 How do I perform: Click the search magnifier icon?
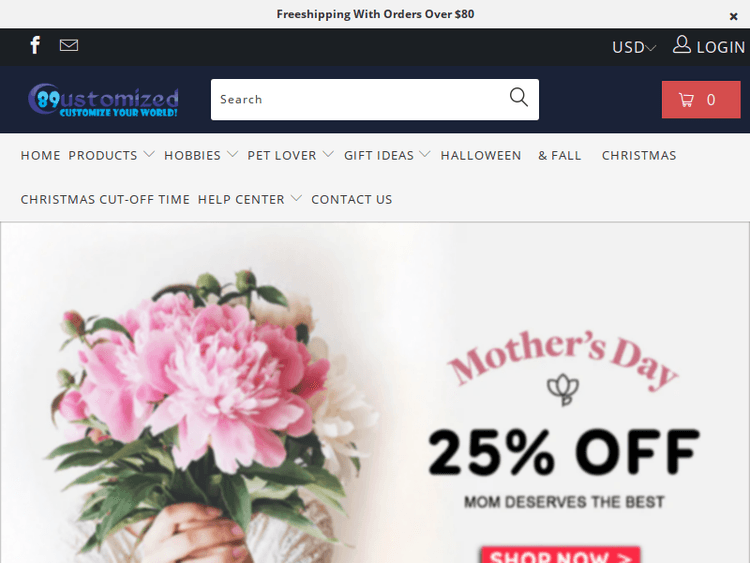click(518, 97)
